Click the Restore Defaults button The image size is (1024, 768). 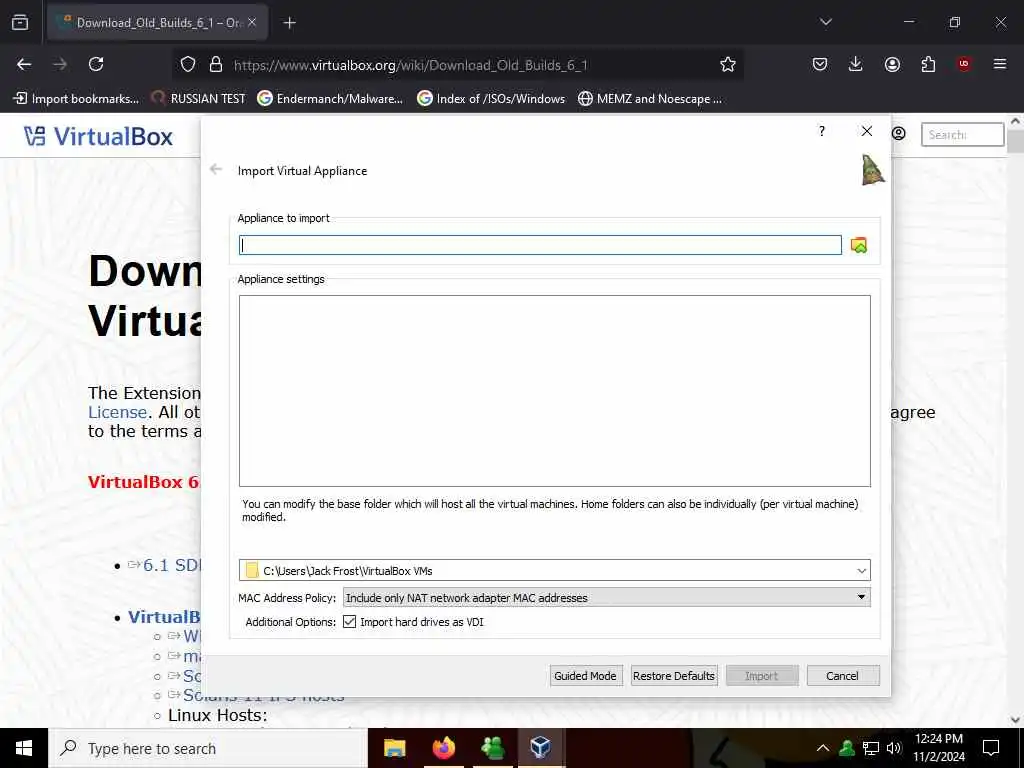click(674, 676)
